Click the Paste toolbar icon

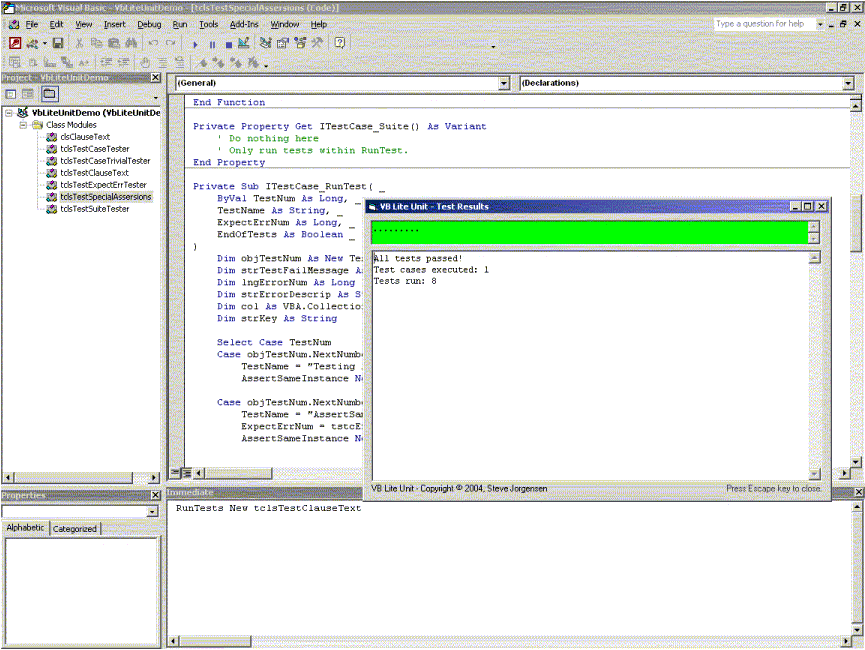point(114,43)
